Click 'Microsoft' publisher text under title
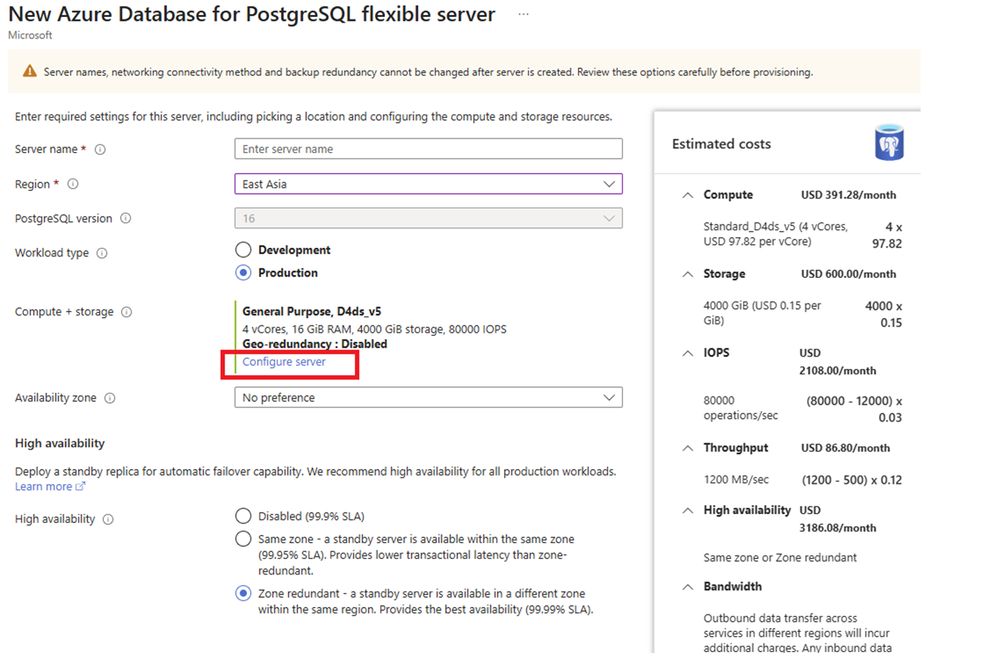Viewport: 998px width, 653px height. tap(30, 35)
